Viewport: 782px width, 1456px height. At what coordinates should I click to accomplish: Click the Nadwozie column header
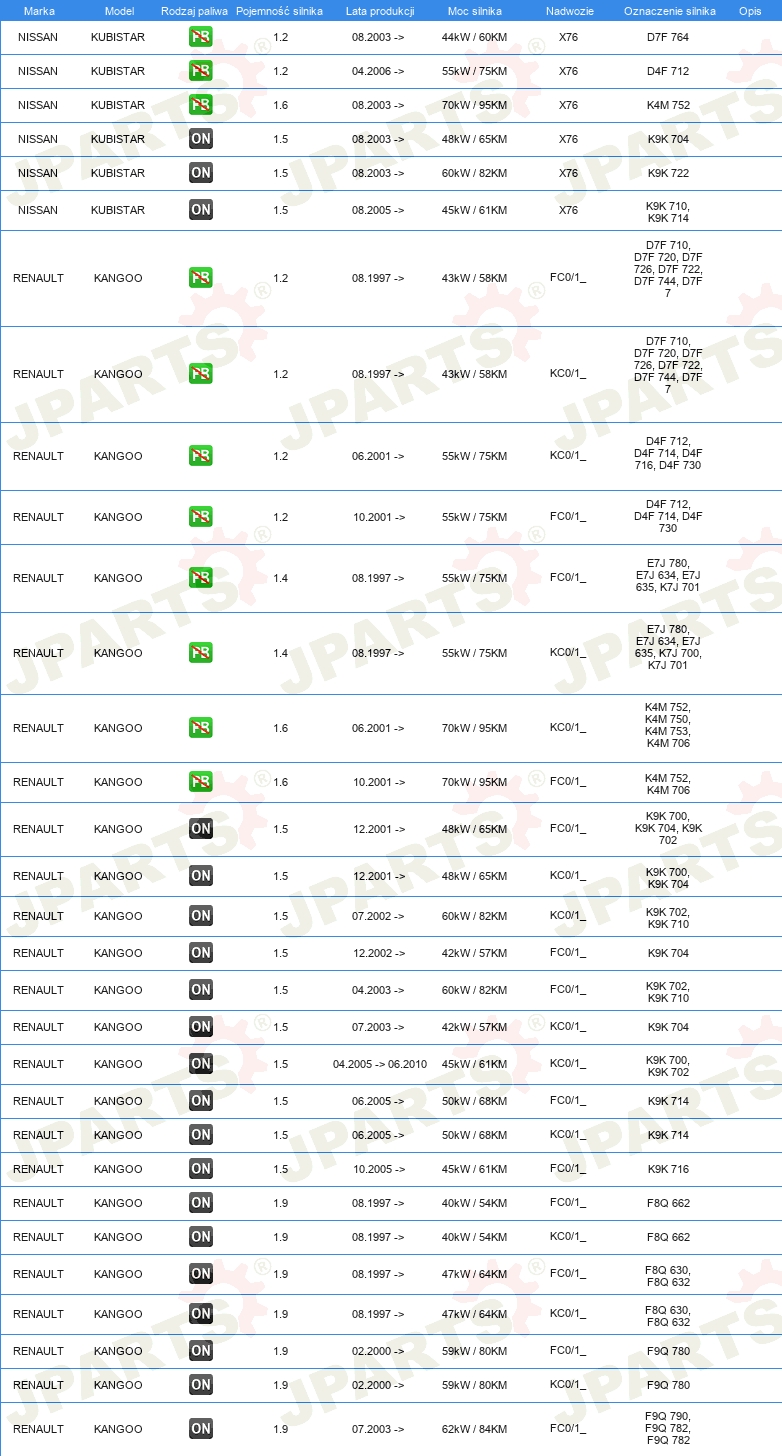[568, 11]
